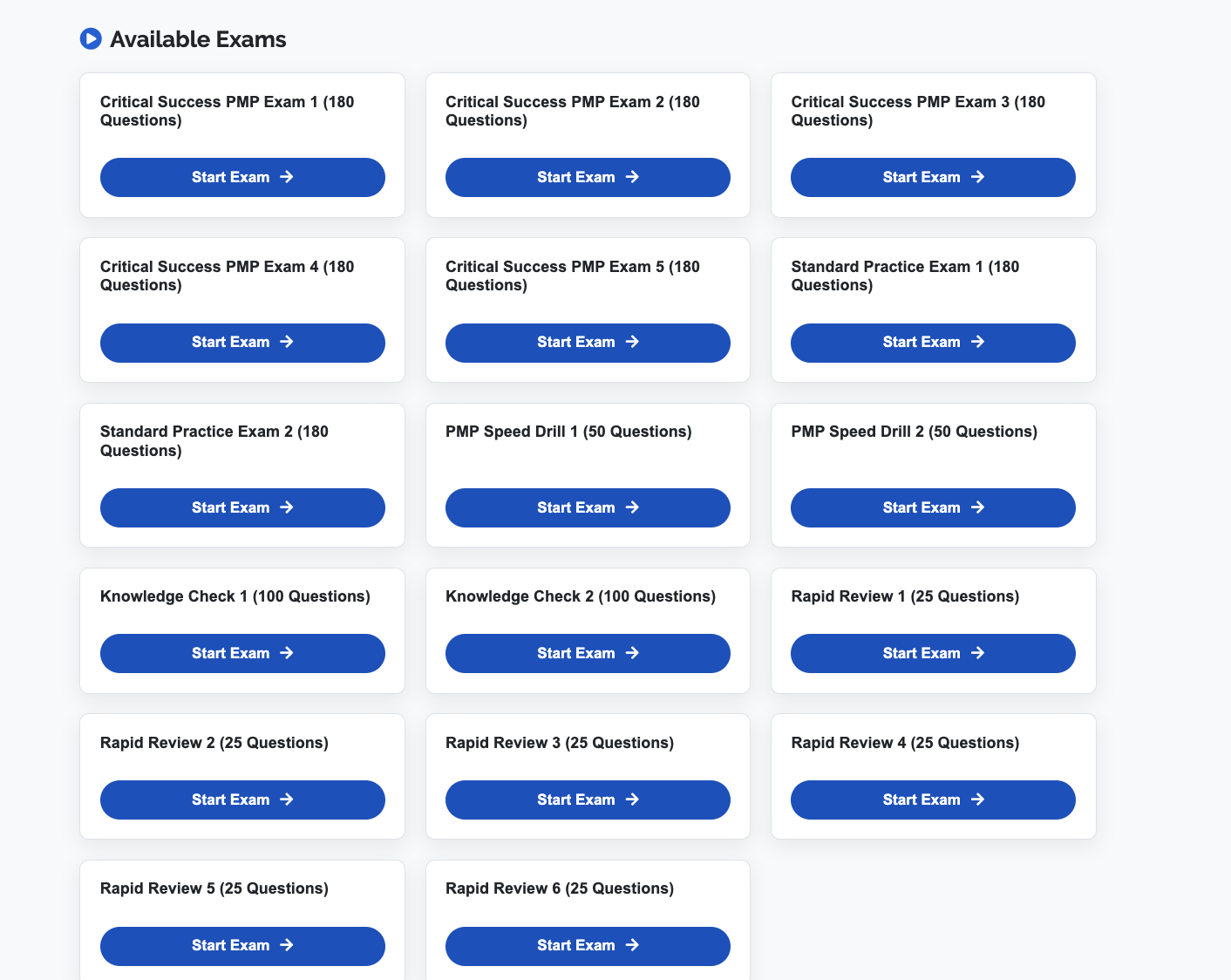Start Critical Success PMP Exam 1

click(x=242, y=177)
